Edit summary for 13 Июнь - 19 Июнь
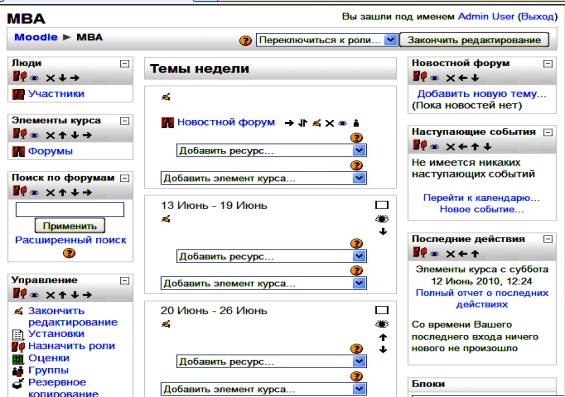This screenshot has height=397, width=565. click(x=166, y=219)
